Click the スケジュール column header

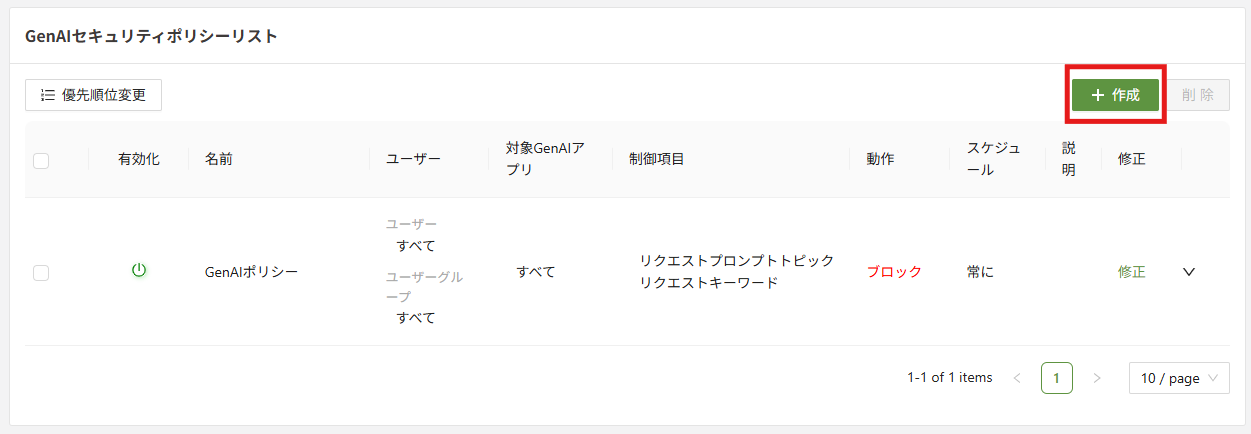pos(993,159)
